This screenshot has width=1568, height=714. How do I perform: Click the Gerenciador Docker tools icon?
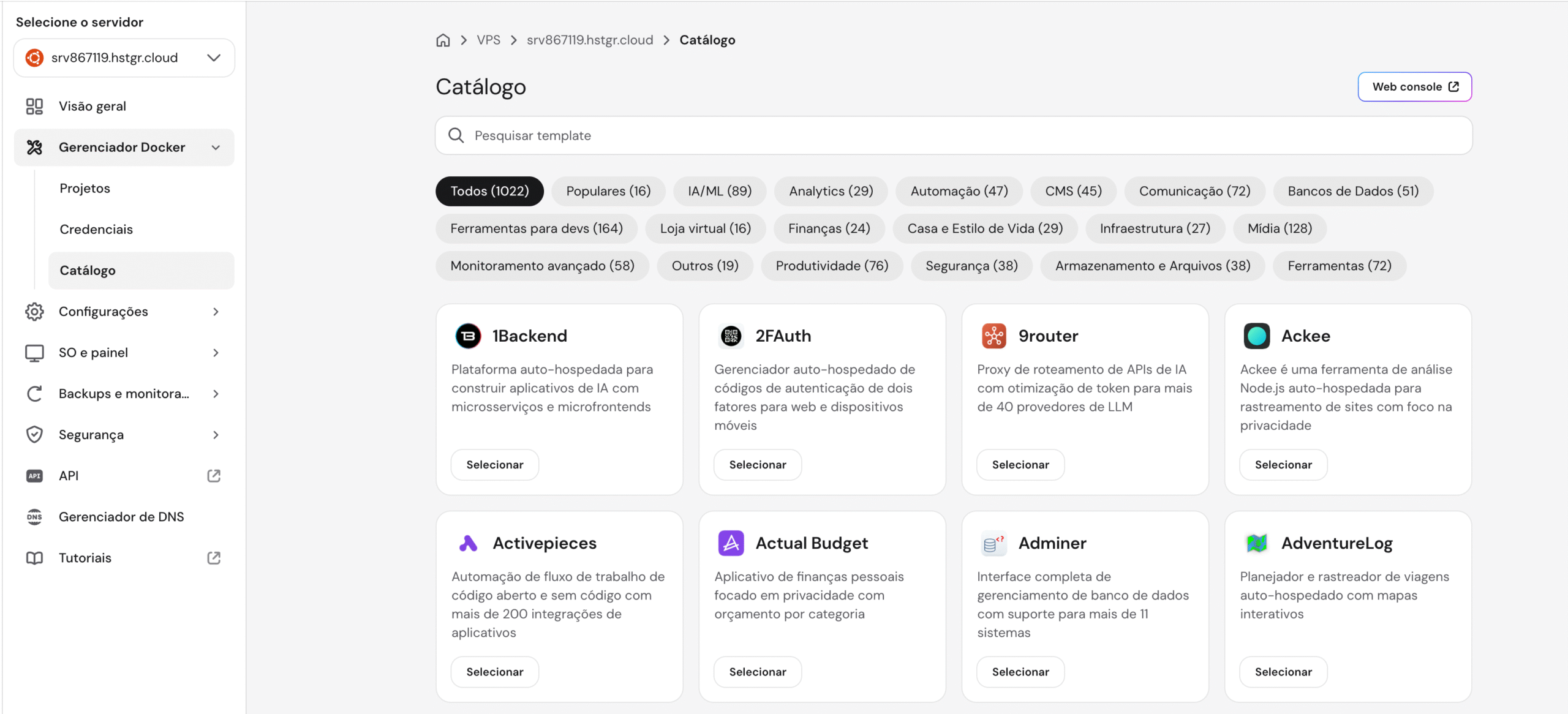coord(34,147)
